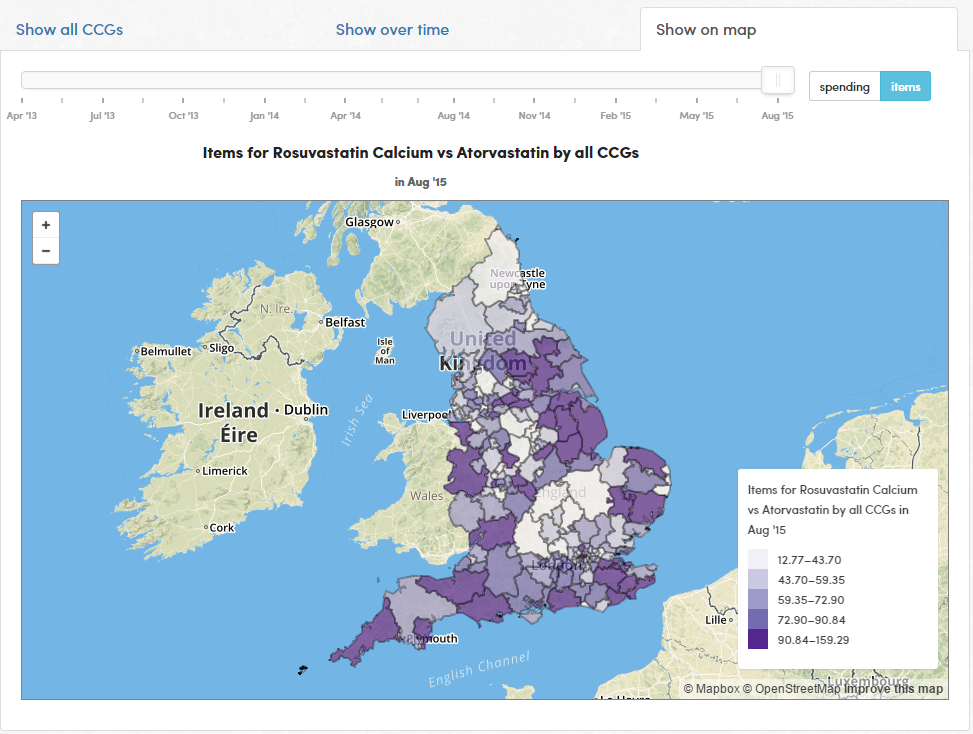Switch to the "Show over time" tab
This screenshot has width=973, height=734.
392,29
